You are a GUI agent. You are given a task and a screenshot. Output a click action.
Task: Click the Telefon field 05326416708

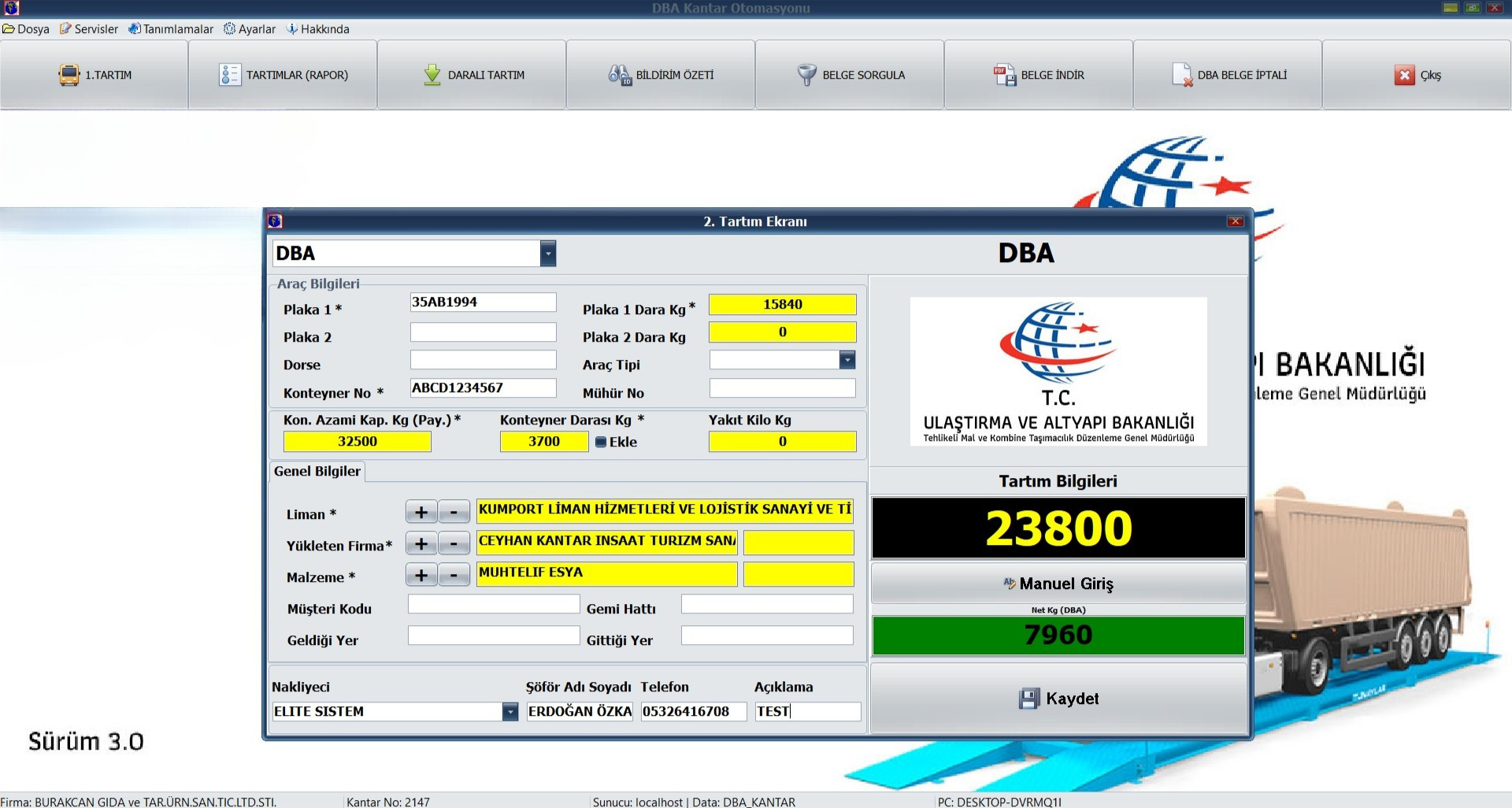point(694,712)
